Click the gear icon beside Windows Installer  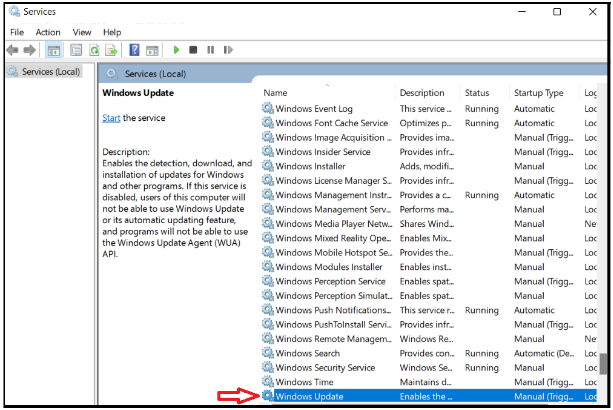268,166
